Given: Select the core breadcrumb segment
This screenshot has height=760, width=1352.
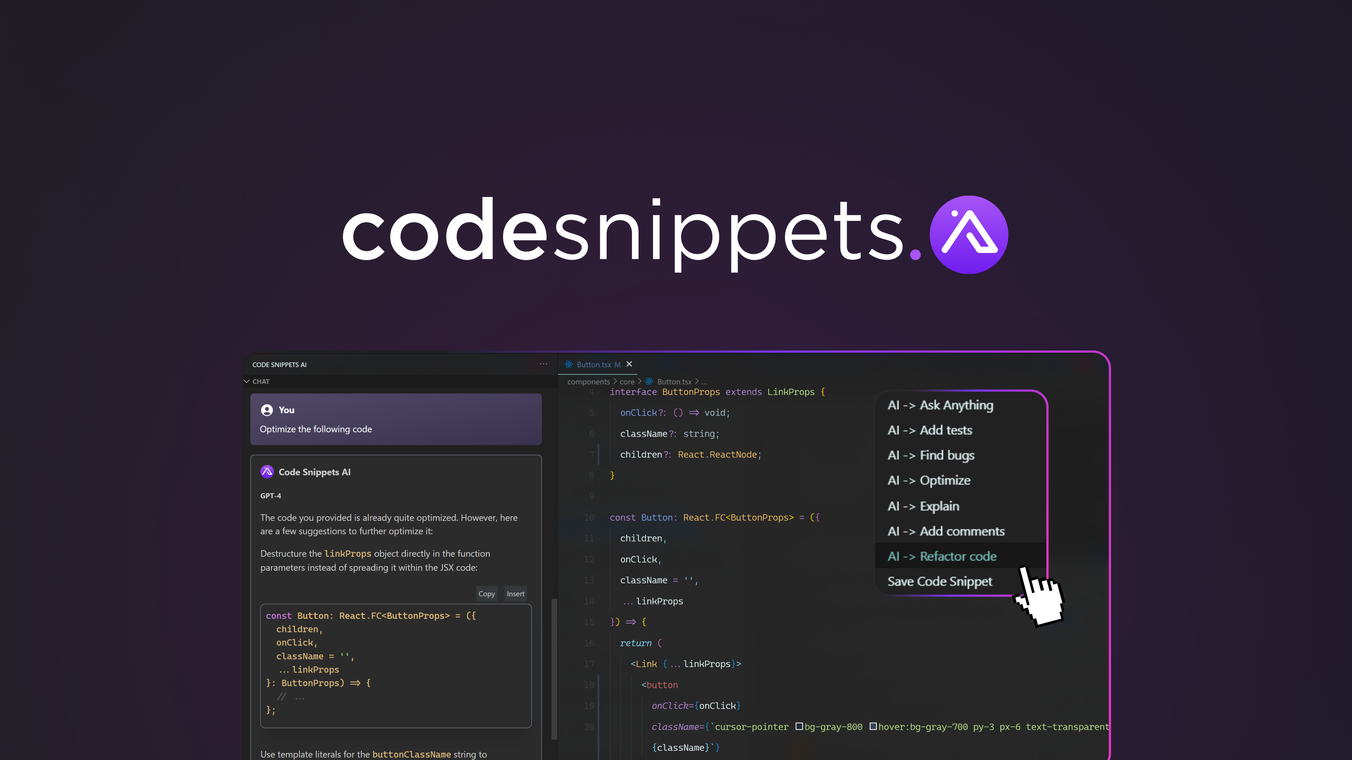Looking at the screenshot, I should coord(627,382).
